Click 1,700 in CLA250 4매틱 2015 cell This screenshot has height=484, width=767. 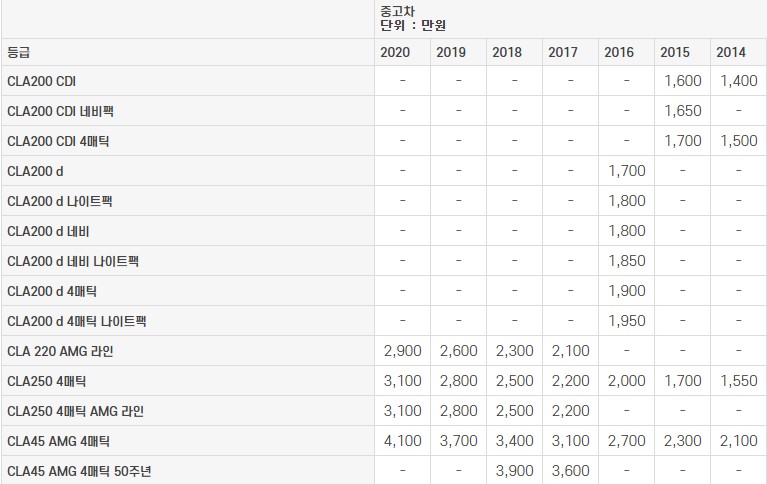click(x=683, y=381)
